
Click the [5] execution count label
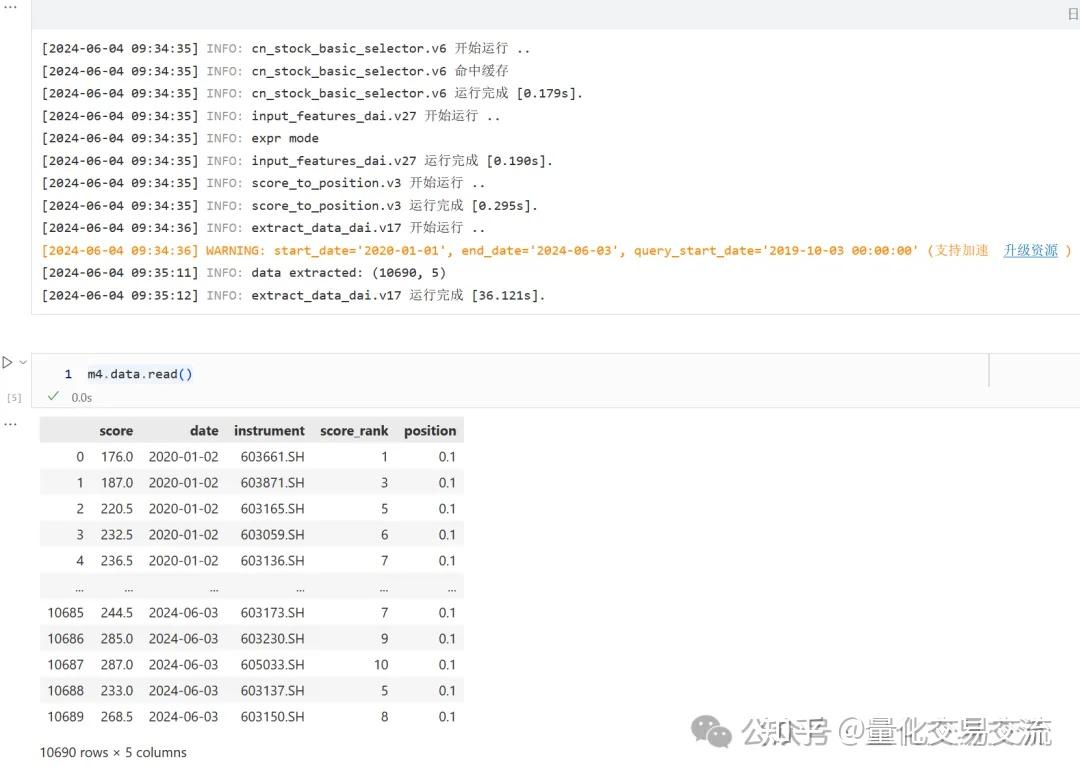point(14,397)
